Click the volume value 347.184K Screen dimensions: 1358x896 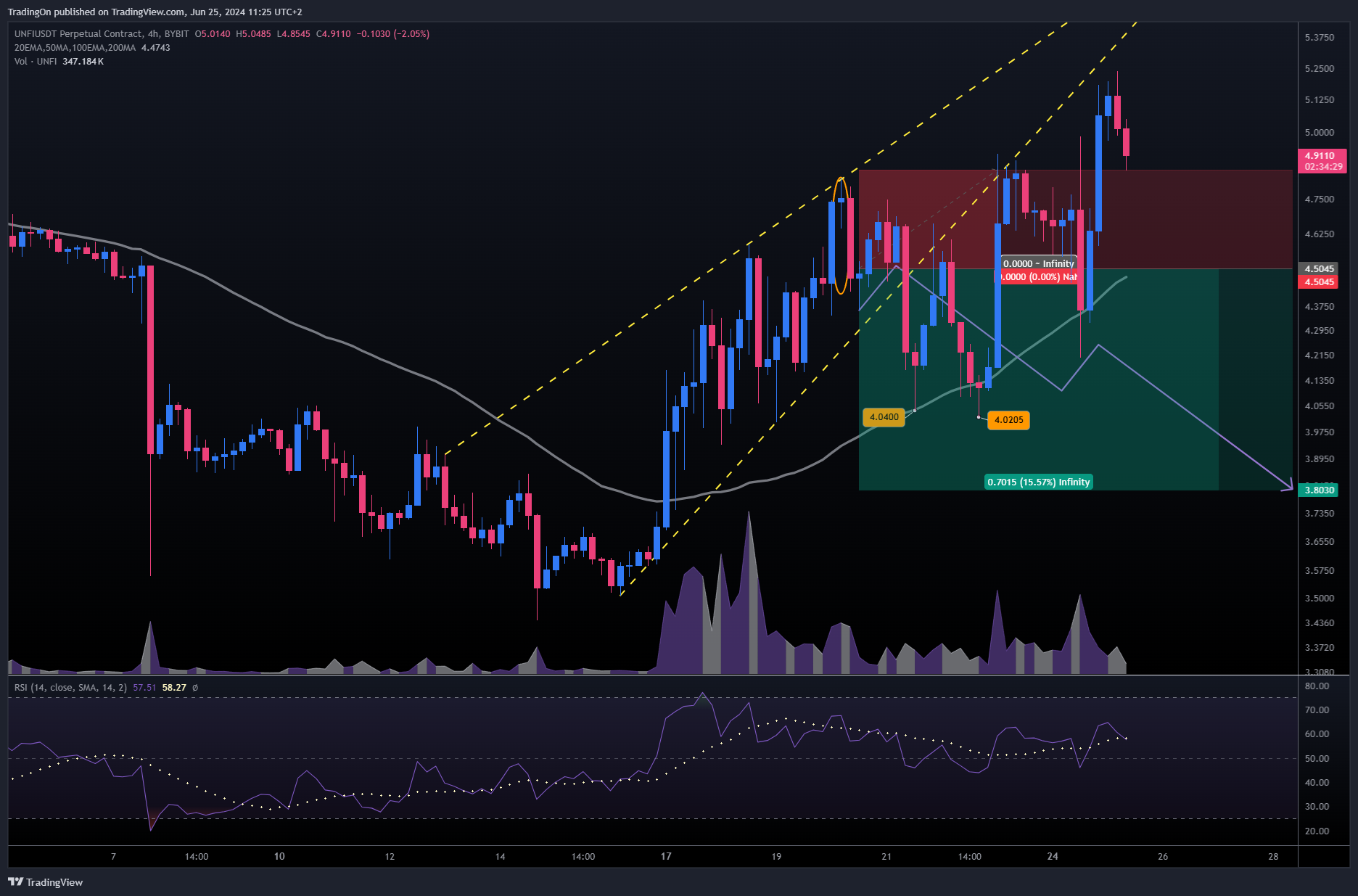83,61
